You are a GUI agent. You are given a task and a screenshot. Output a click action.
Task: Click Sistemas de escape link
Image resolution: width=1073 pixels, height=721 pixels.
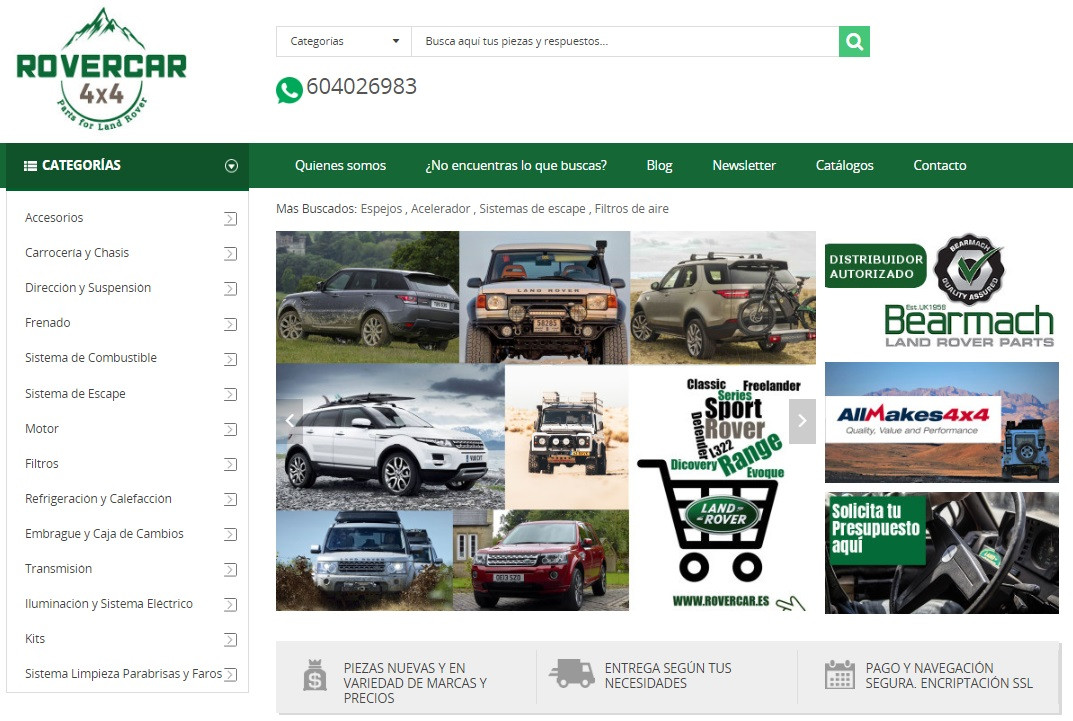[x=532, y=209]
